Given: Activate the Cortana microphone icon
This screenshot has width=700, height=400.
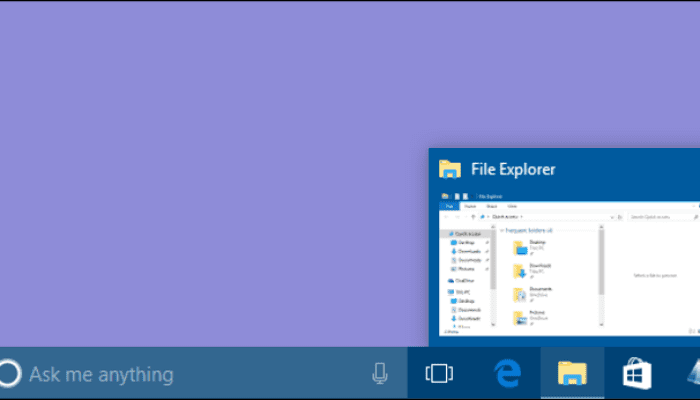Looking at the screenshot, I should (x=380, y=374).
